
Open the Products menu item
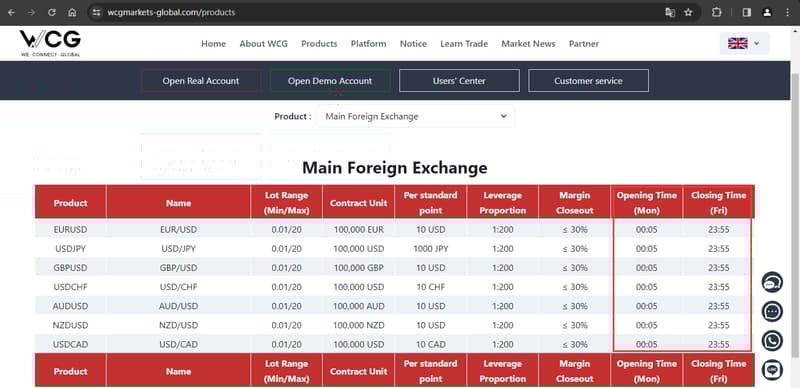coord(319,44)
